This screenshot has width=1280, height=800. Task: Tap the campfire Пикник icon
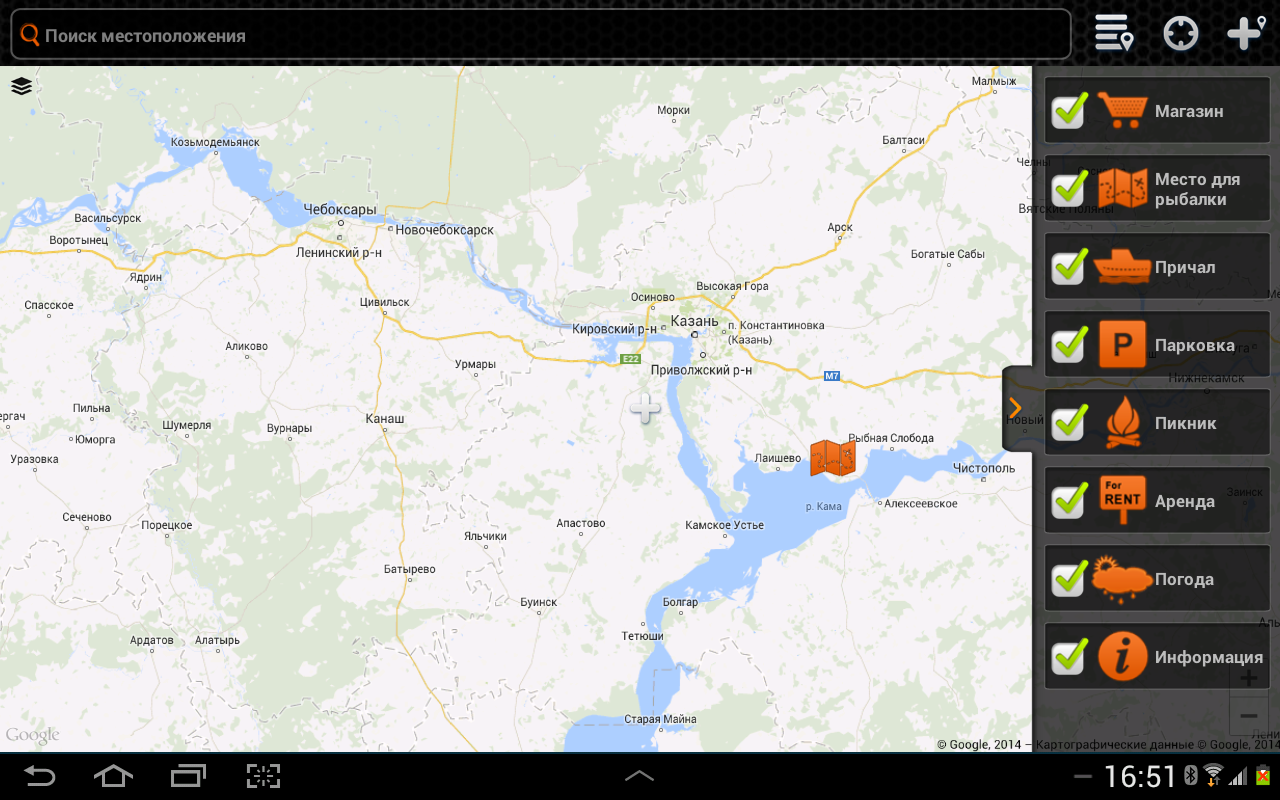[x=1123, y=422]
